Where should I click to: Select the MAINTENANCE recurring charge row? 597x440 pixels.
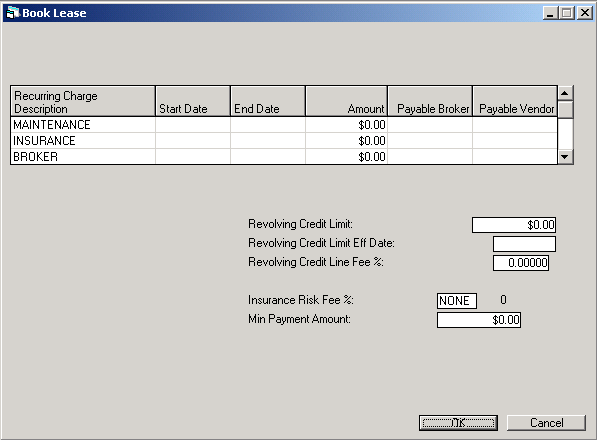[x=284, y=125]
